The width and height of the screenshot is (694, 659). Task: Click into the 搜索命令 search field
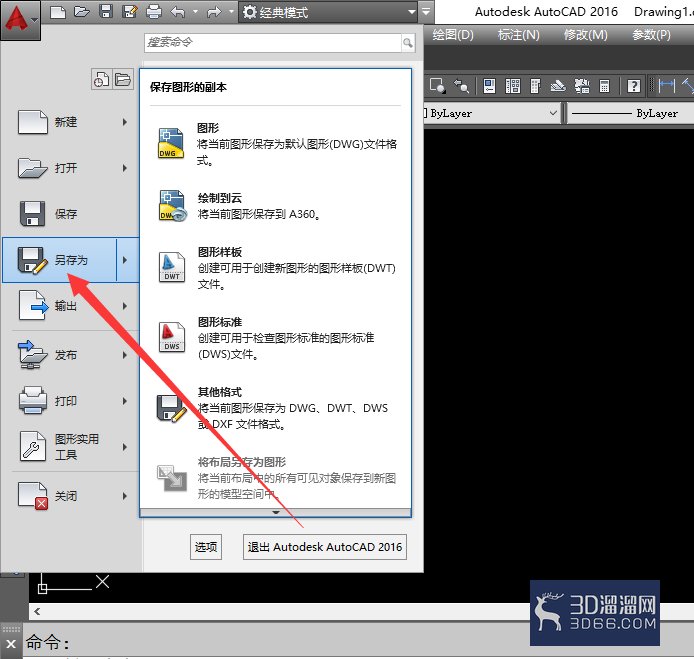(x=273, y=42)
